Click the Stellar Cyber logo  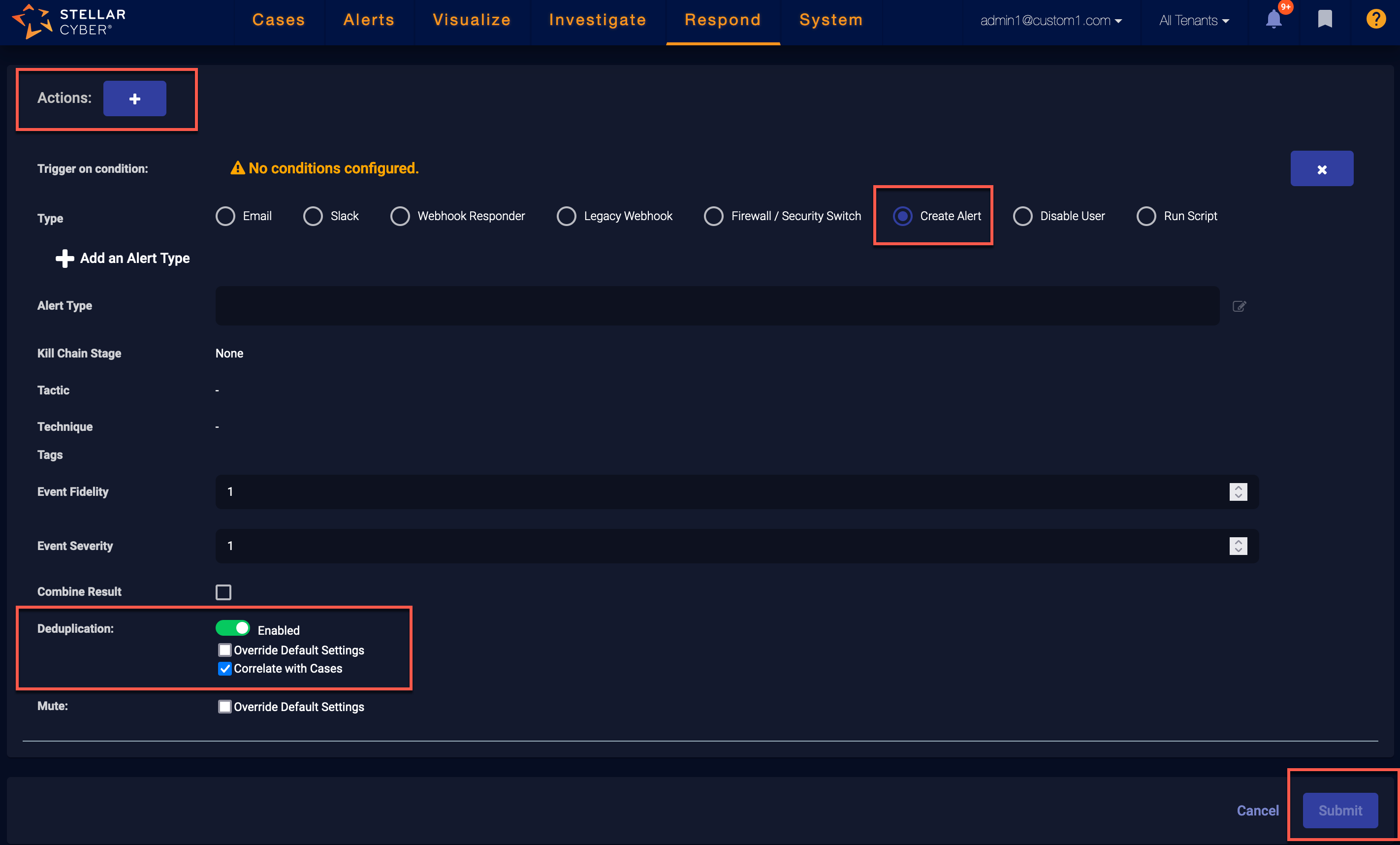click(68, 21)
